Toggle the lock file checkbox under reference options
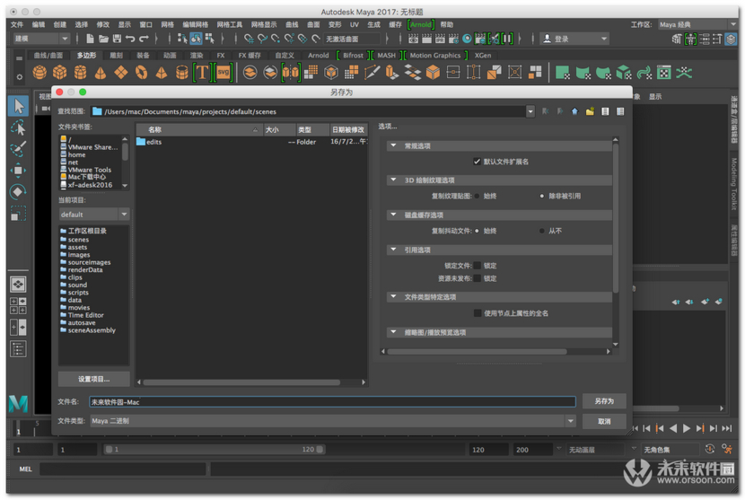 click(x=477, y=266)
